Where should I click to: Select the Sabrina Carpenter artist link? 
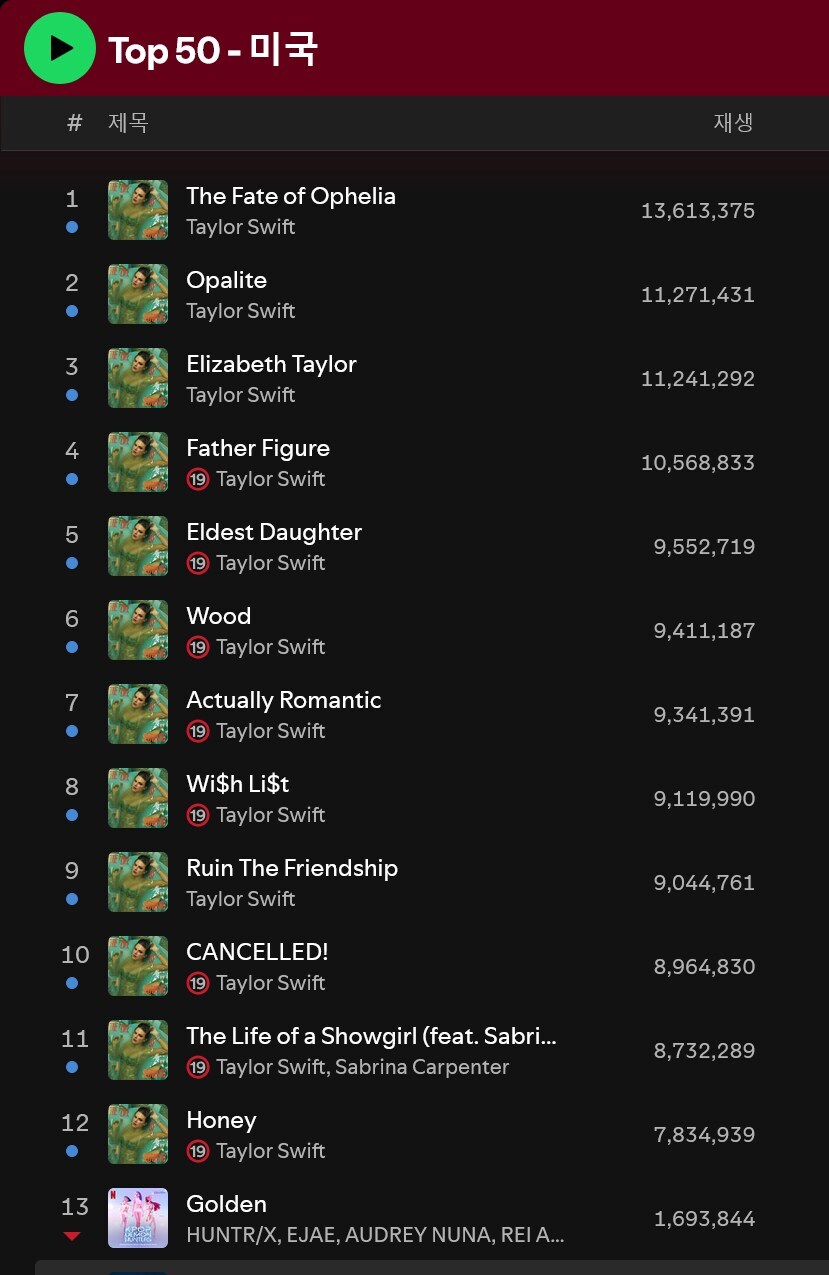422,1067
